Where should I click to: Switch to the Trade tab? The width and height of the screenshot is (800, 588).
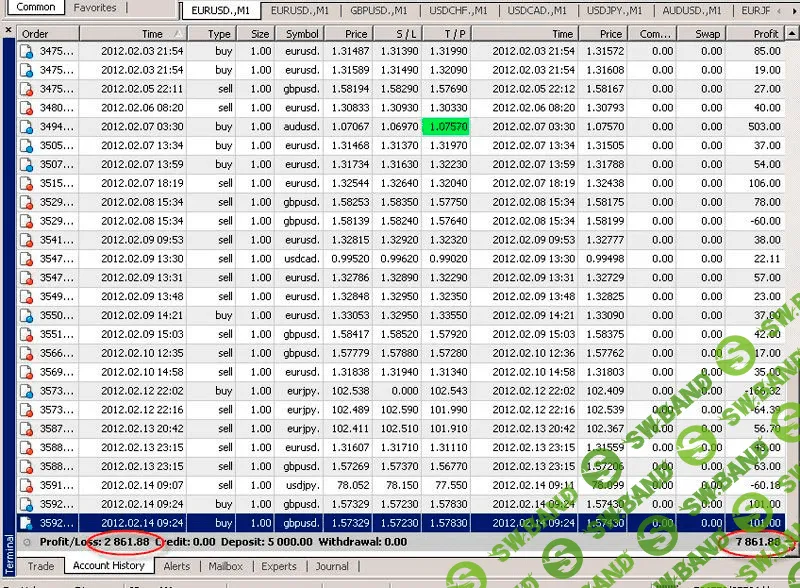click(41, 566)
